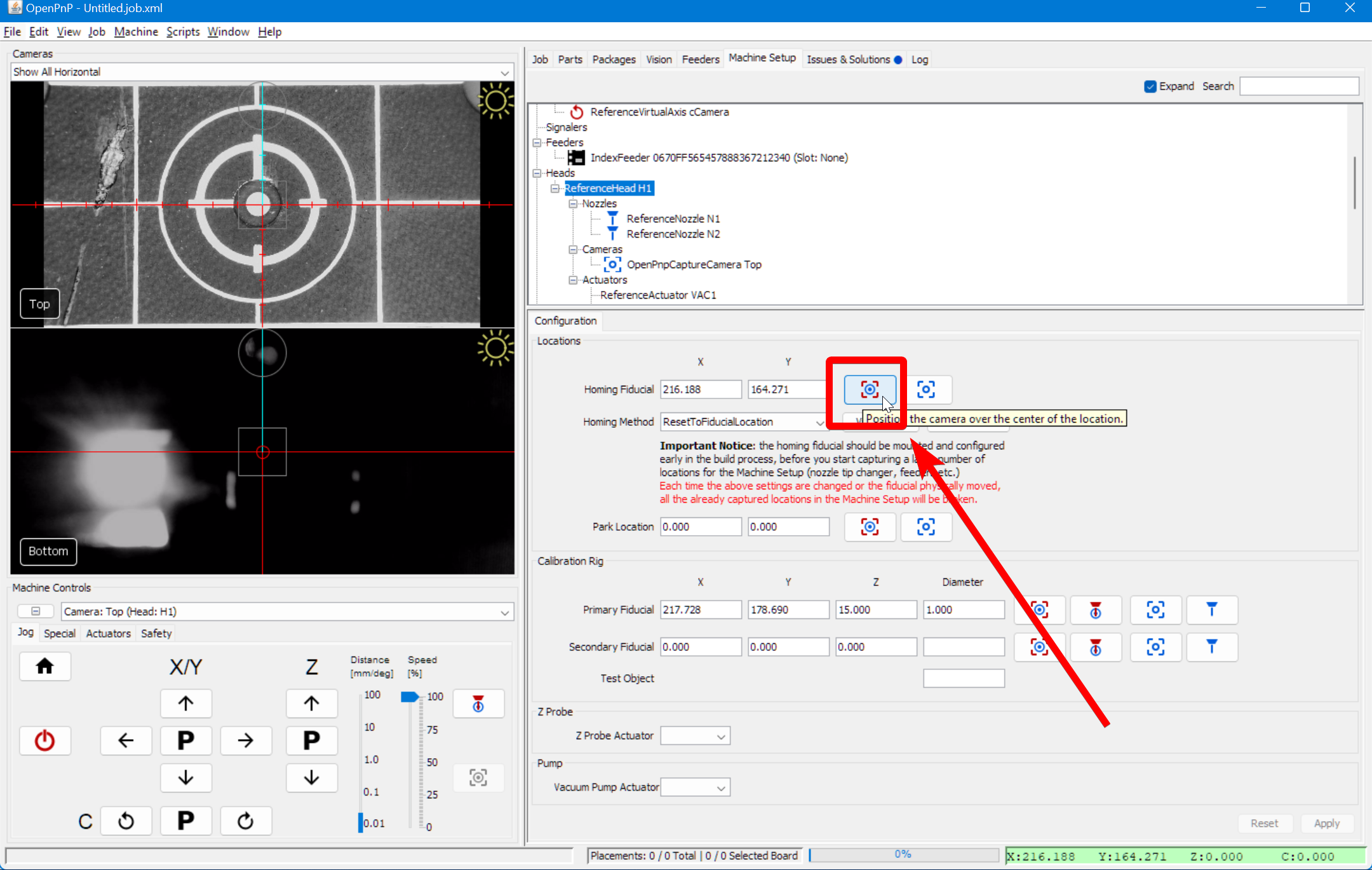Open the Machine menu

136,31
